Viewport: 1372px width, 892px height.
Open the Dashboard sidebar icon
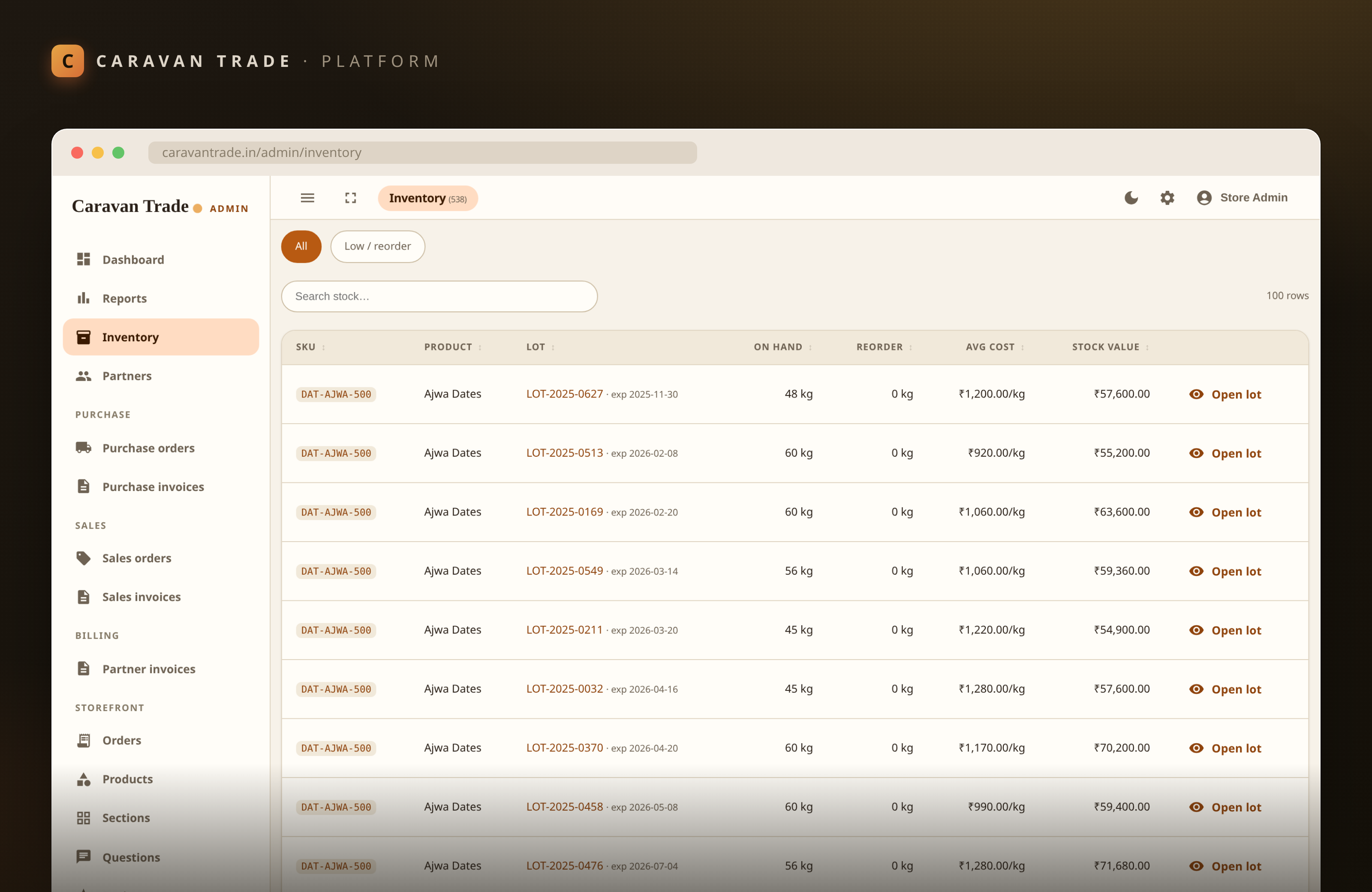84,259
